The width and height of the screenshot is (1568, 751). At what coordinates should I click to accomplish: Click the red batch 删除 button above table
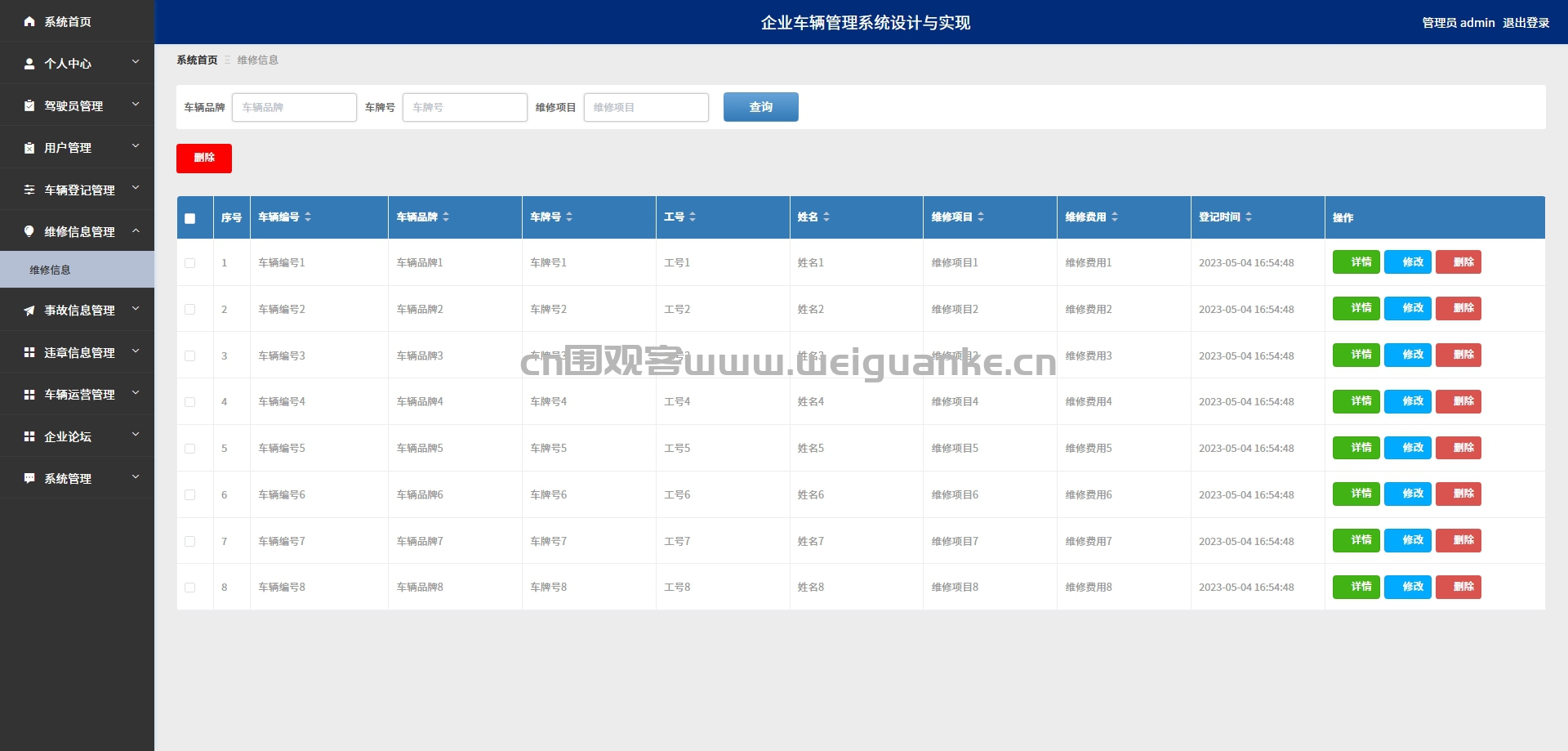click(204, 158)
